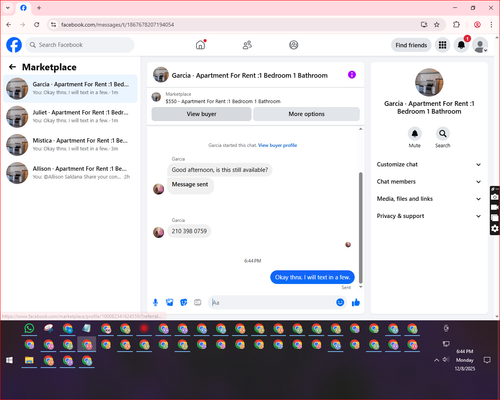Click the Mute bell in chat details
Viewport: 500px width, 400px height.
pyautogui.click(x=415, y=134)
